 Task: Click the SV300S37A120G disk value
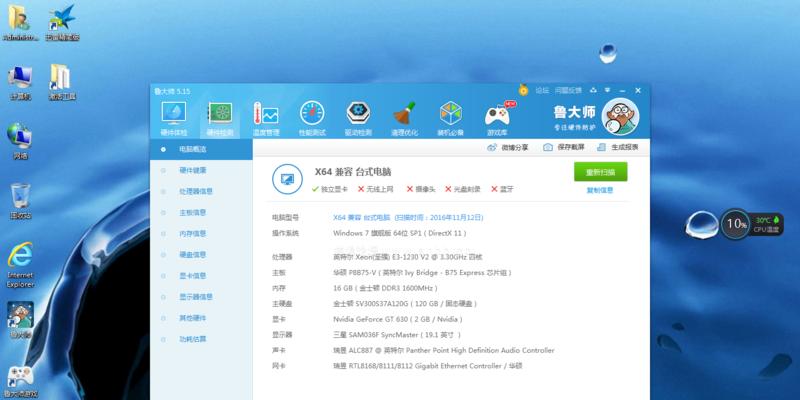[405, 304]
